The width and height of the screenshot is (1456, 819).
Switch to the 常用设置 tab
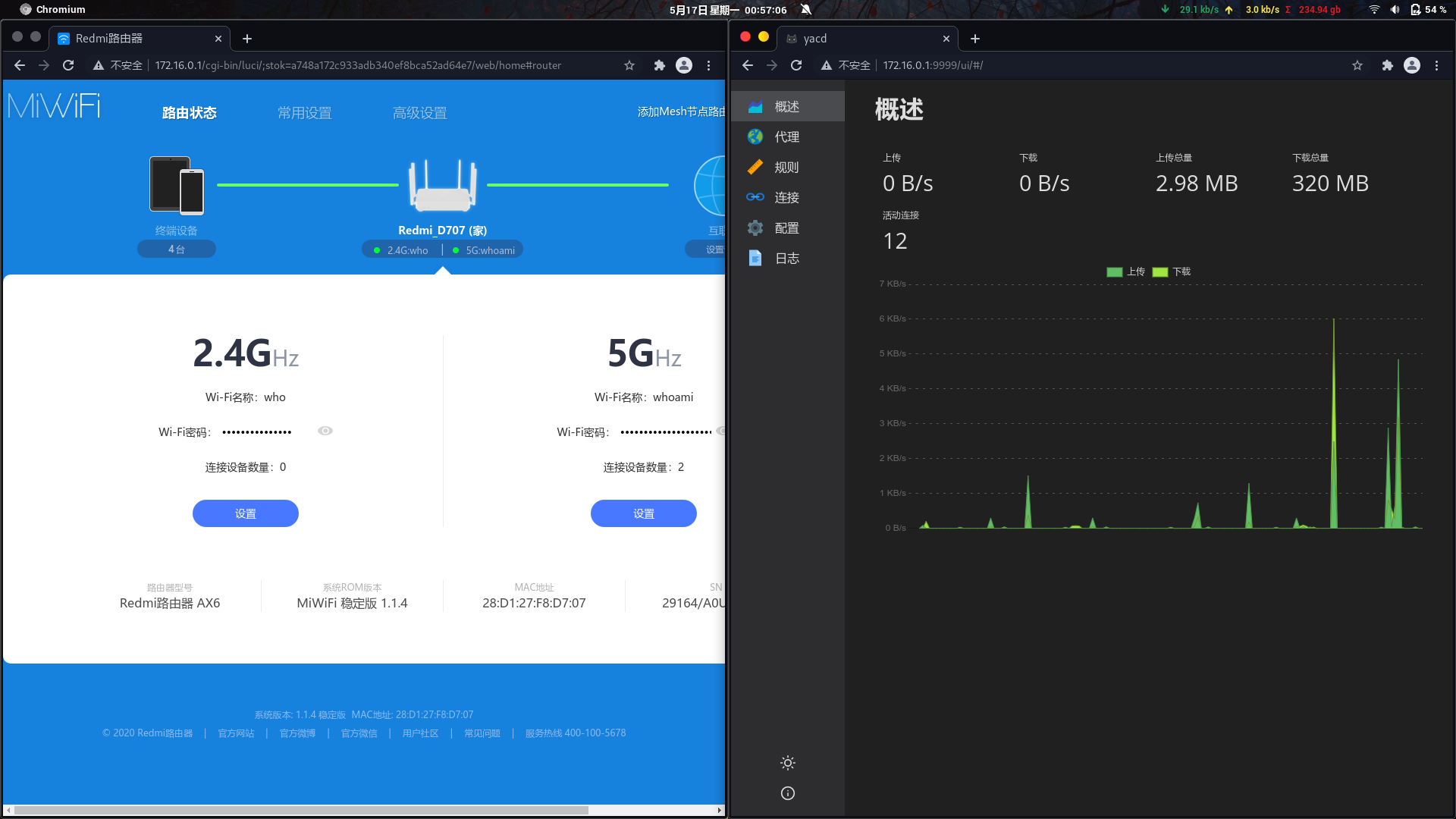coord(305,113)
